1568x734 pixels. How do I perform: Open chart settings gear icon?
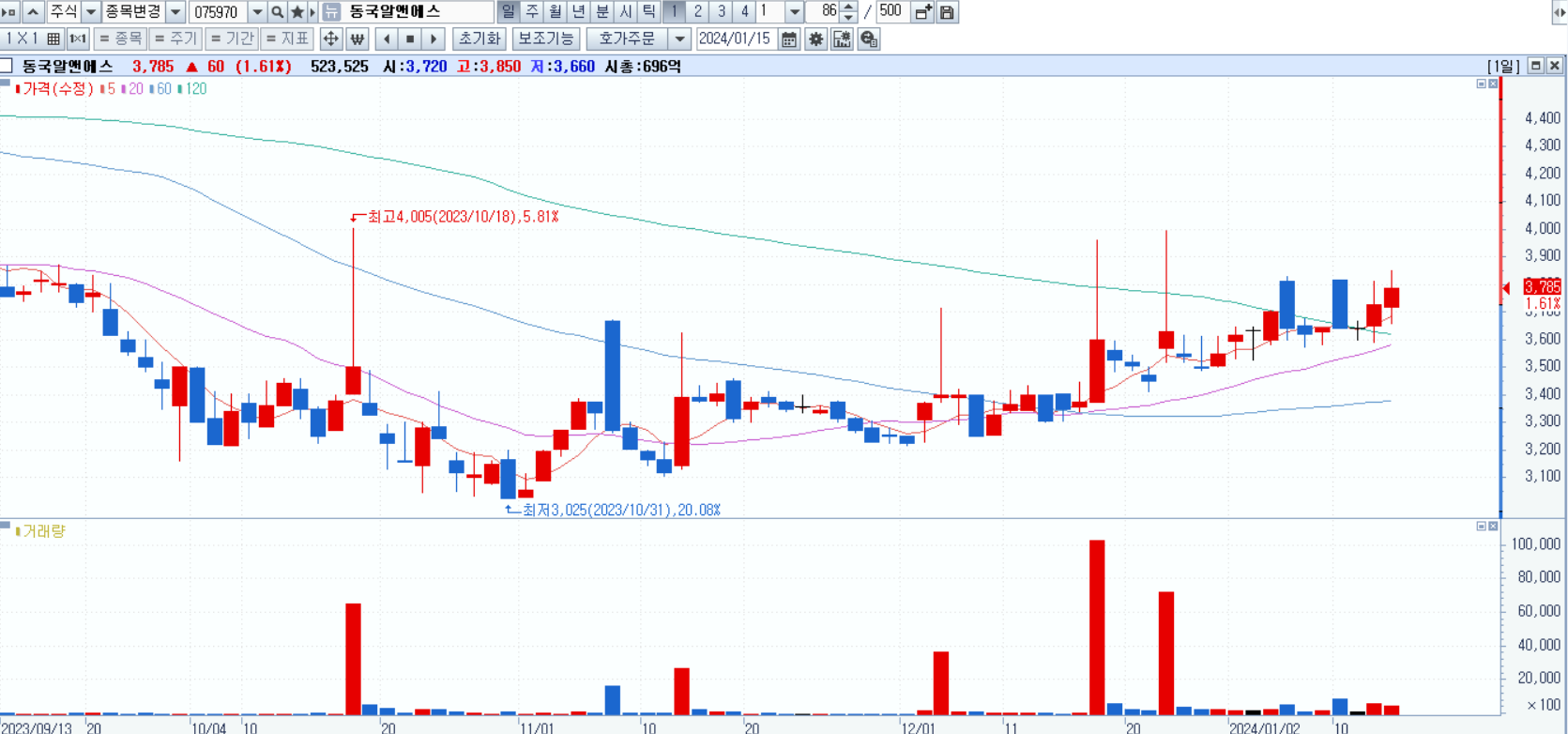(x=815, y=39)
